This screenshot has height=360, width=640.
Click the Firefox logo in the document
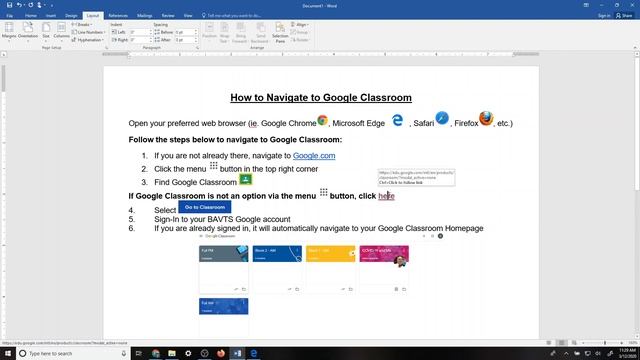pyautogui.click(x=486, y=118)
